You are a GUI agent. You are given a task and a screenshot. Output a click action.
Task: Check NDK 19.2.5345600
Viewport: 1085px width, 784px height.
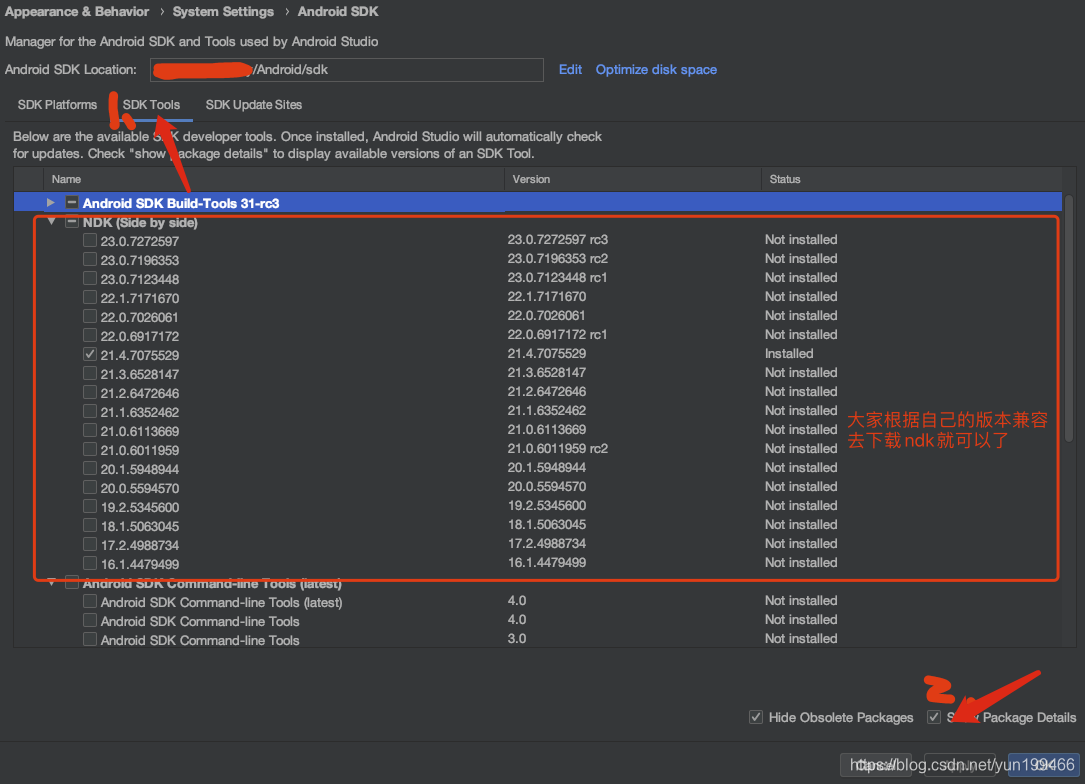pos(90,507)
